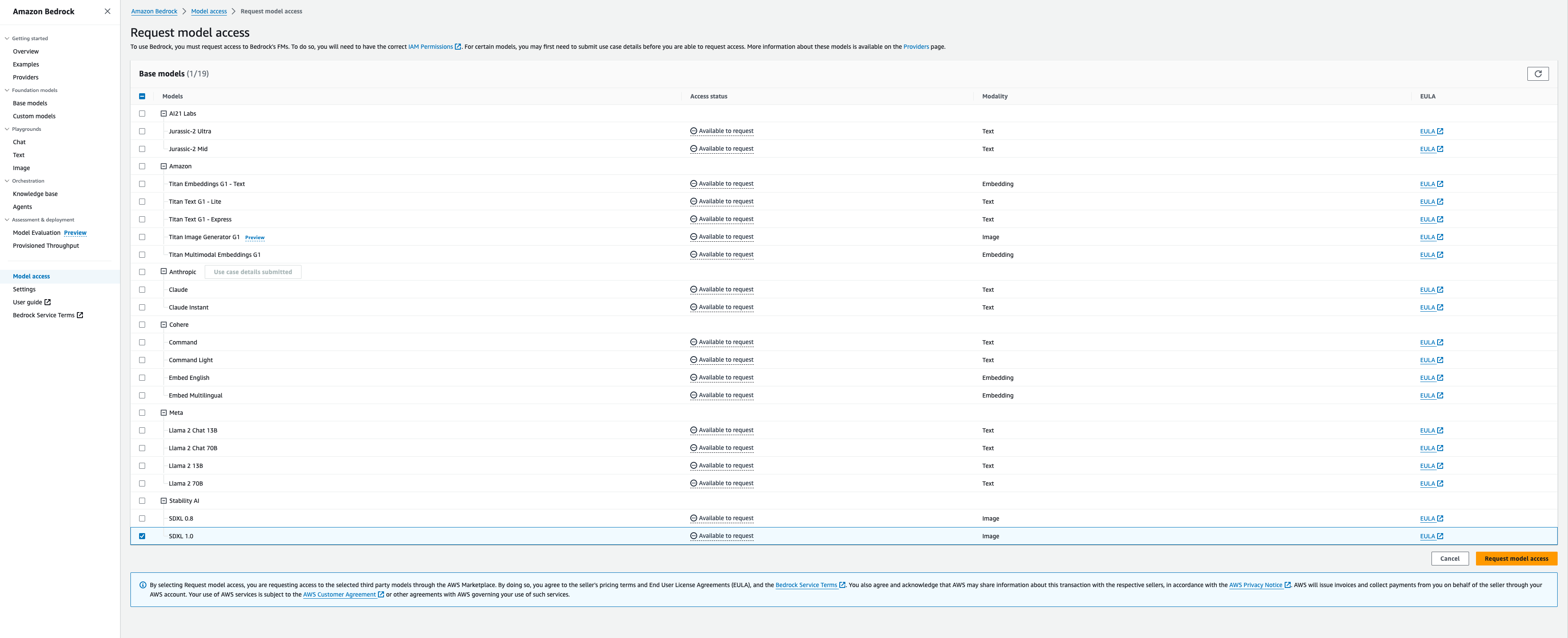Click the external icon after AWS Customer Agreement
Image resolution: width=1568 pixels, height=638 pixels.
[381, 595]
